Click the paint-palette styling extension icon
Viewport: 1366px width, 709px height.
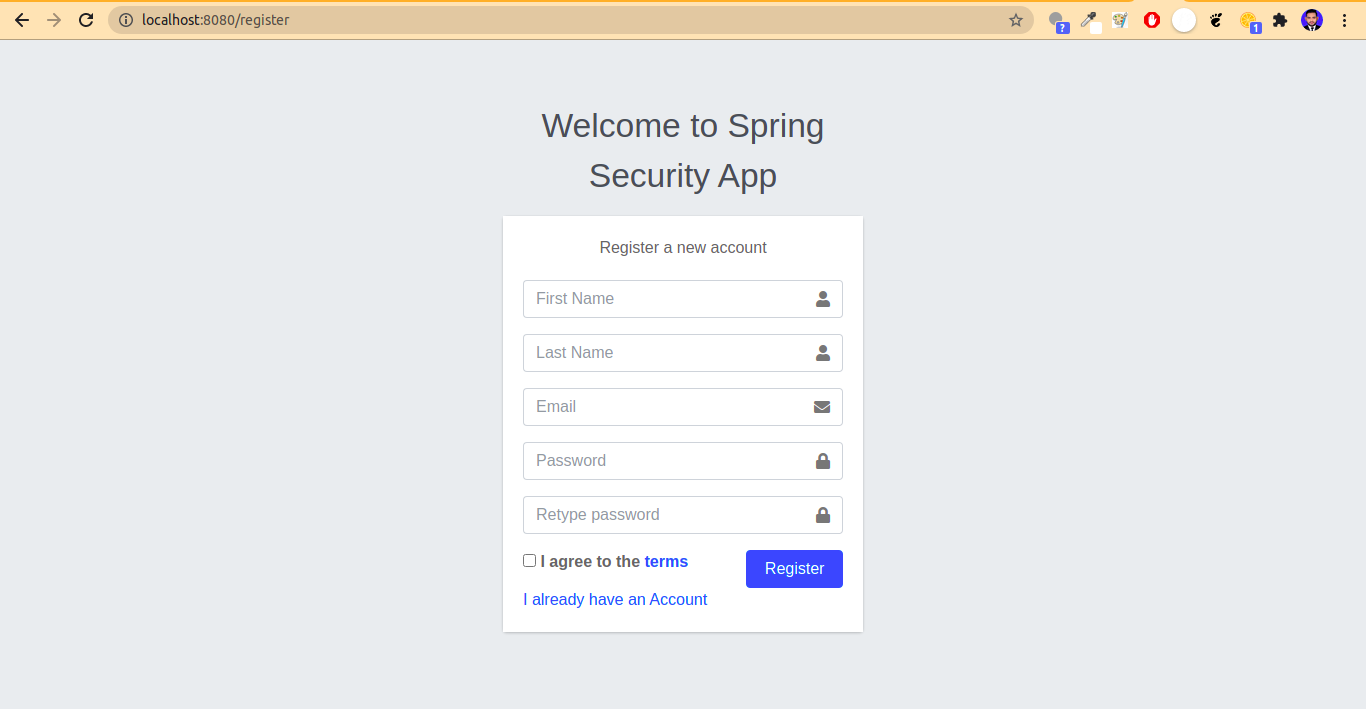tap(1121, 19)
